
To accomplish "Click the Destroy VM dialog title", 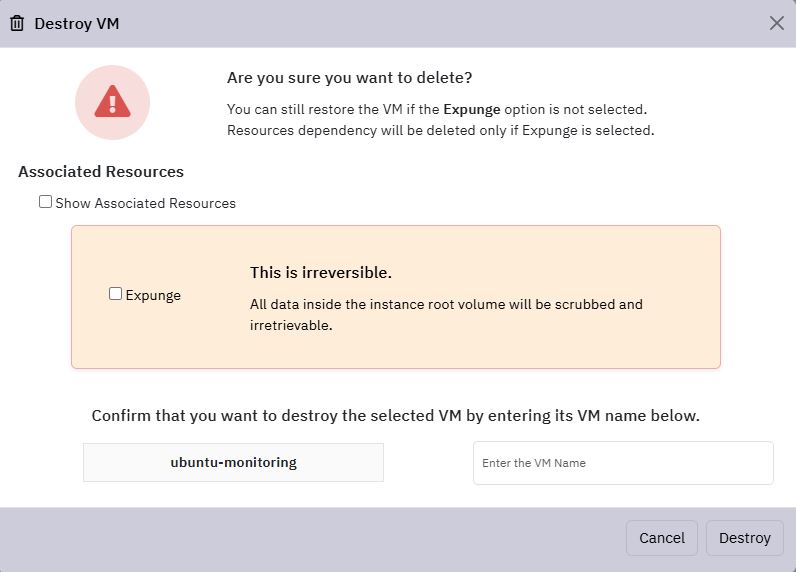I will click(77, 24).
